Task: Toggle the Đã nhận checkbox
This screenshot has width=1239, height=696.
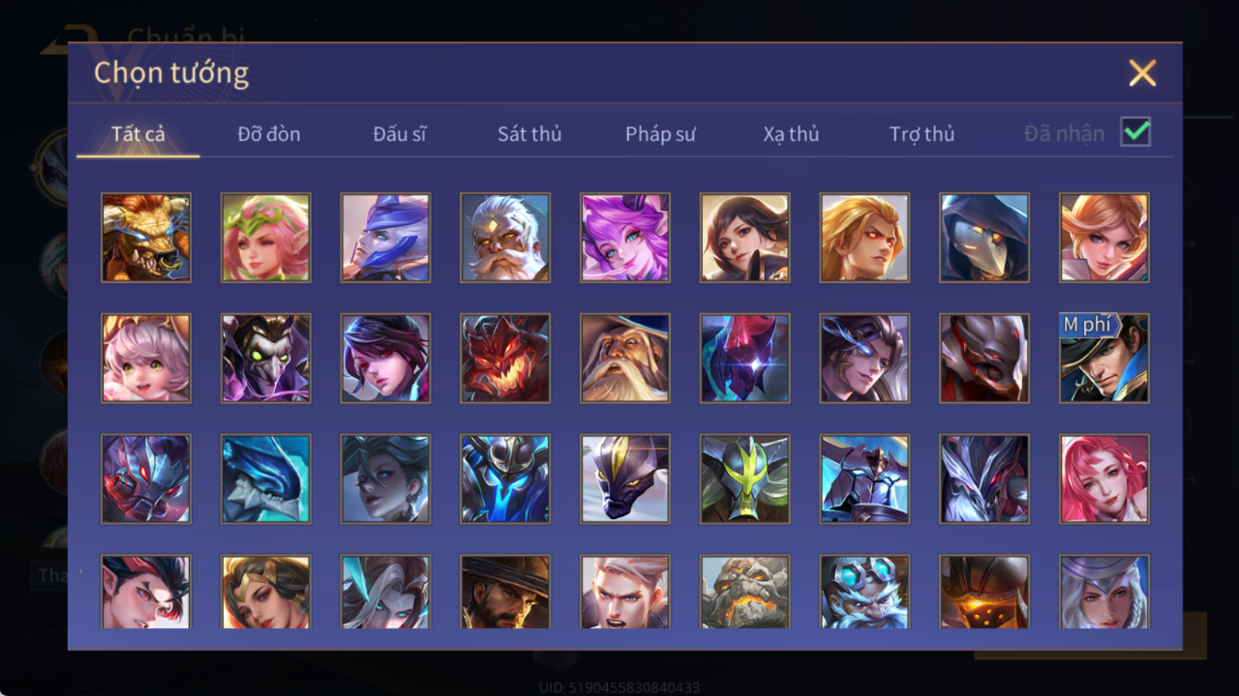Action: 1135,132
